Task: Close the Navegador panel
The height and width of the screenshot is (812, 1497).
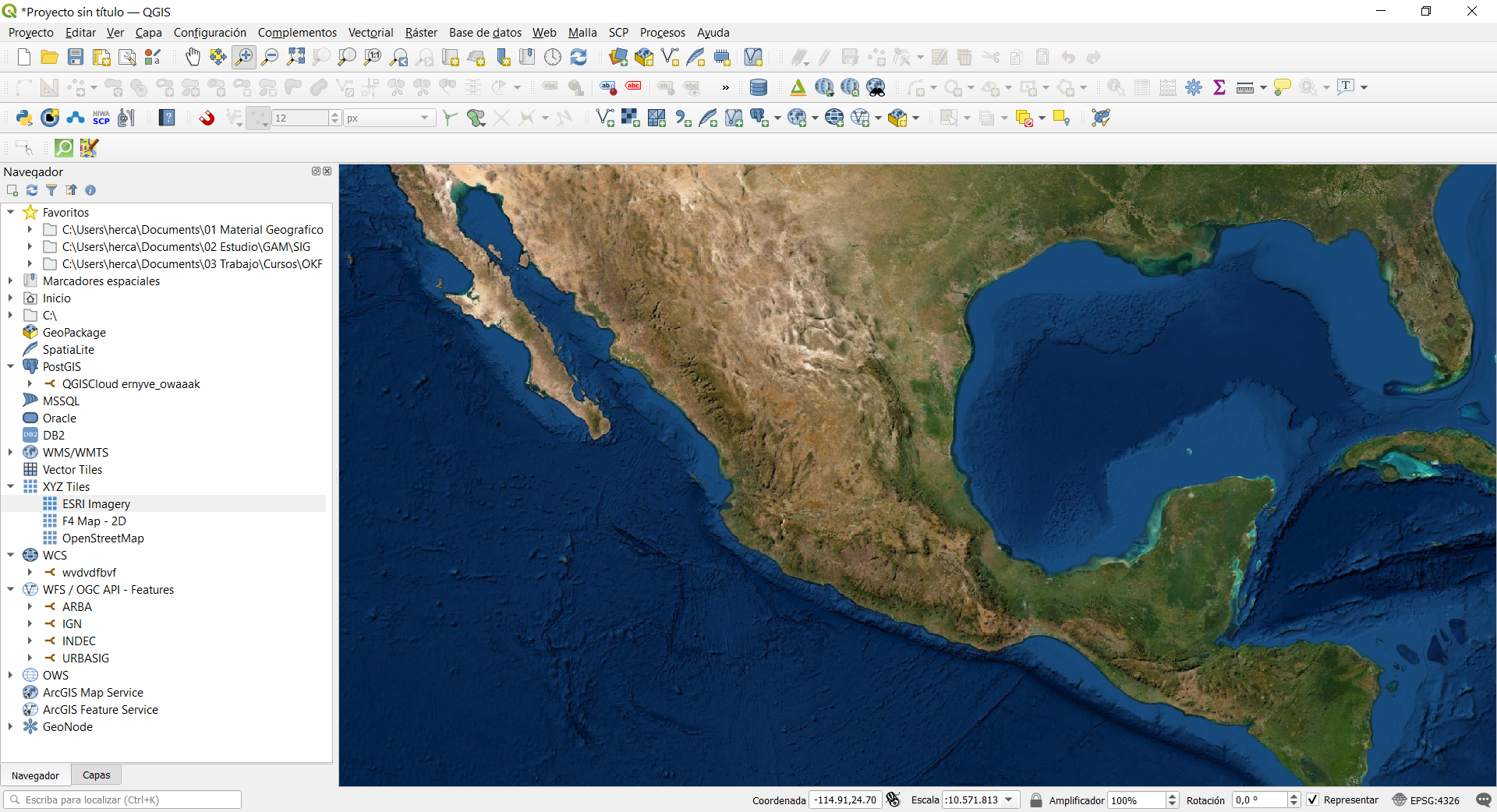Action: click(327, 171)
